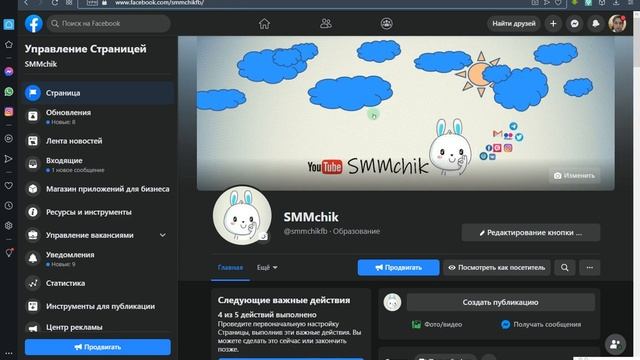Click the Продвигать button under the page name

(x=398, y=268)
